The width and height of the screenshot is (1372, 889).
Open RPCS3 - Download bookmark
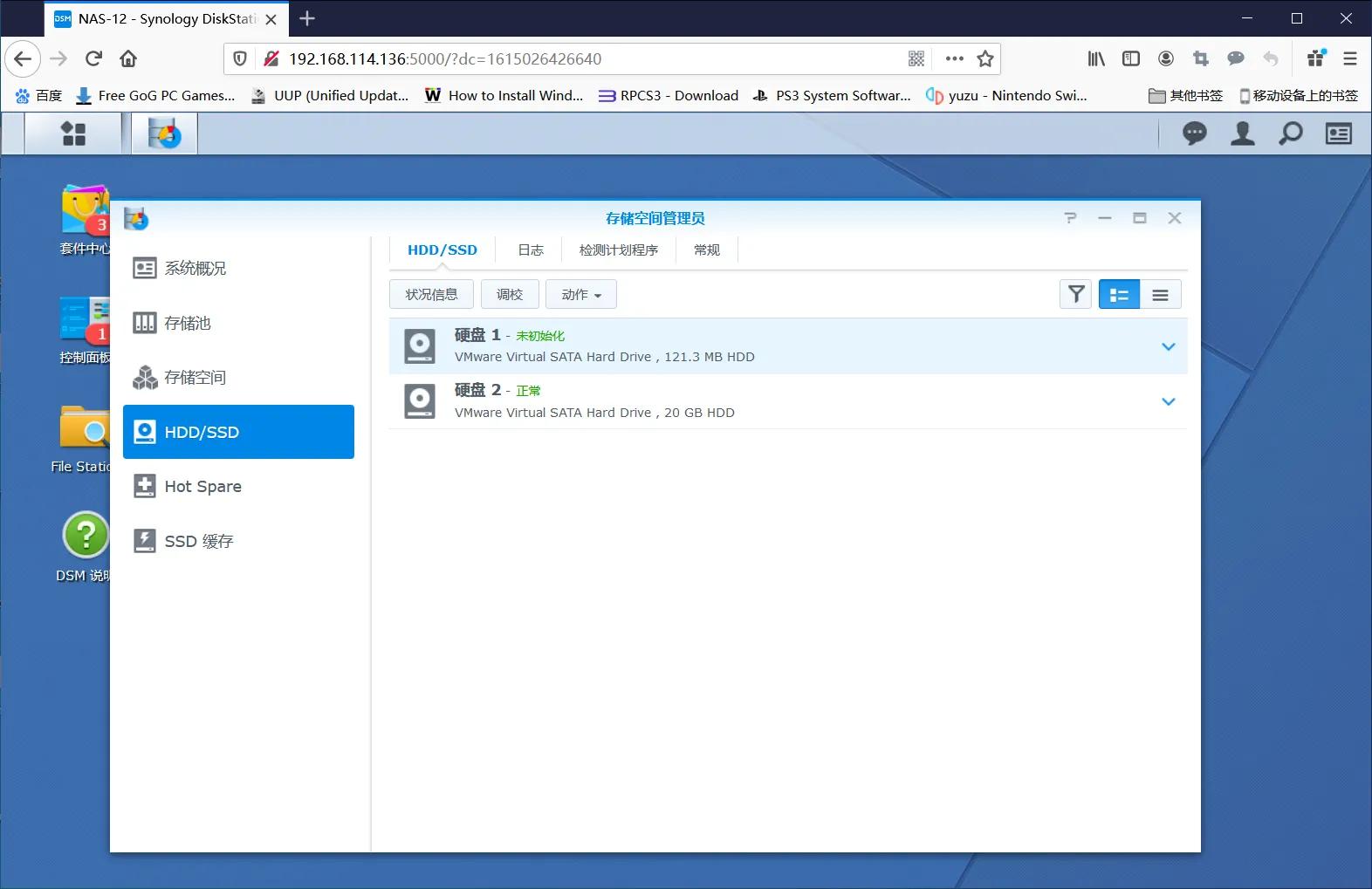click(669, 95)
